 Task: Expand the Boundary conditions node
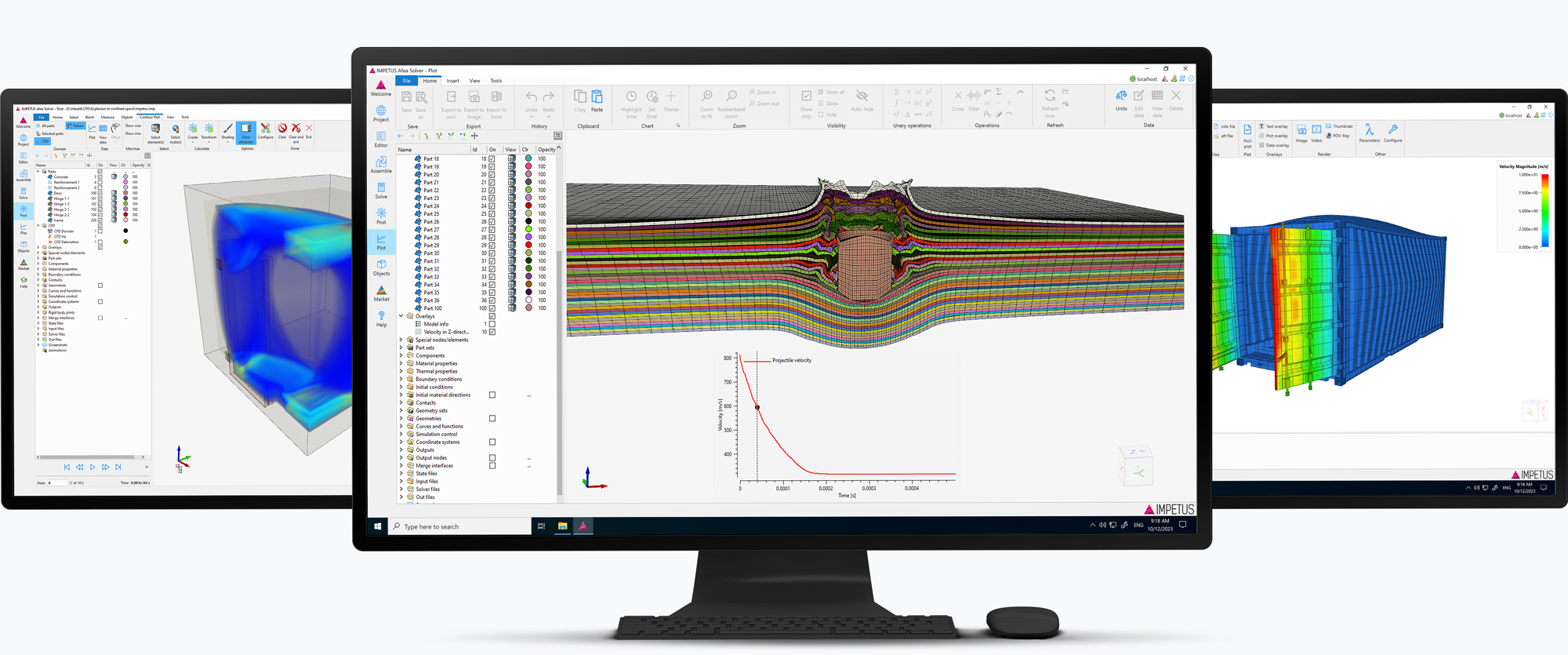tap(401, 379)
